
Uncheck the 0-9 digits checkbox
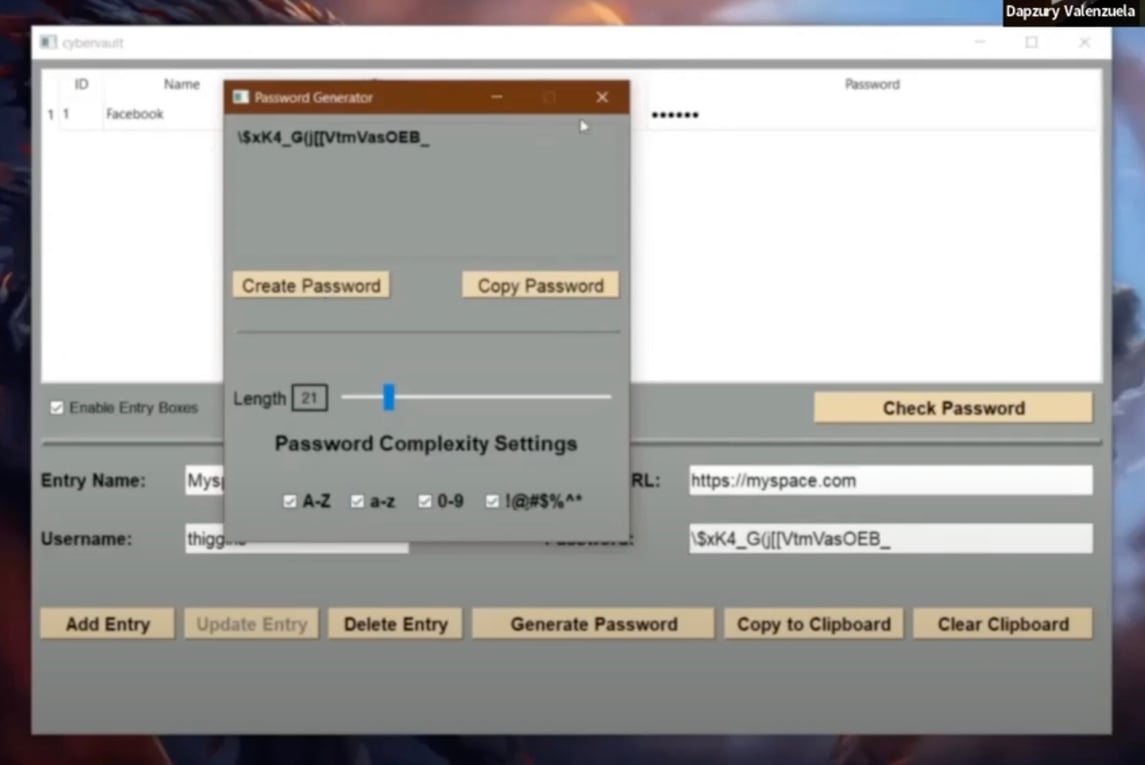425,502
